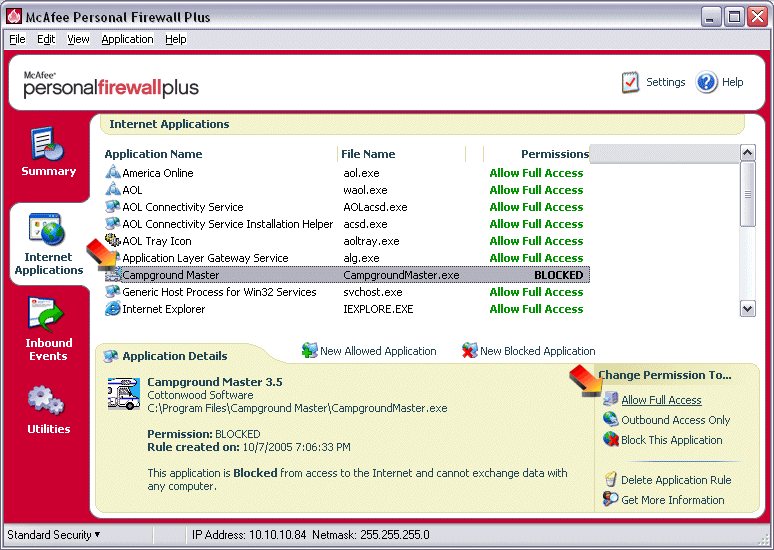774x550 pixels.
Task: Switch to the Inbound Events tab label
Action: point(48,349)
